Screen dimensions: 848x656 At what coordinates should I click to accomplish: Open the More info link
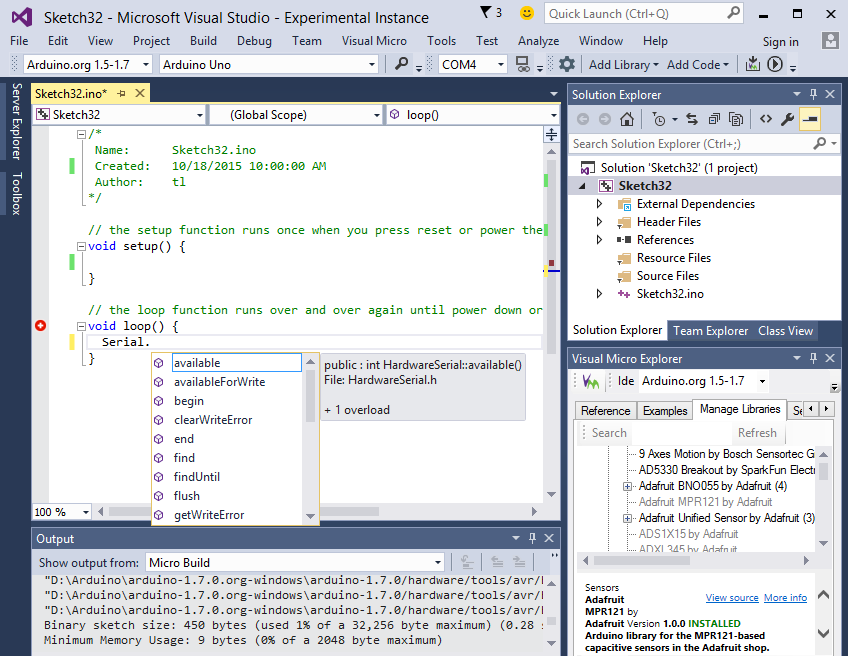coord(785,598)
